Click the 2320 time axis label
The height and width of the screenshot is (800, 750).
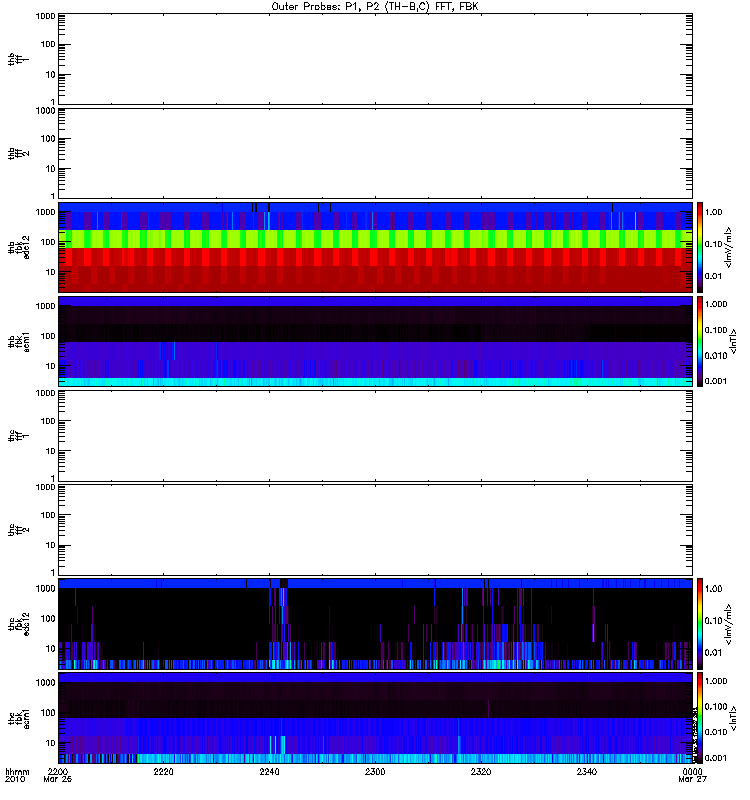481,772
